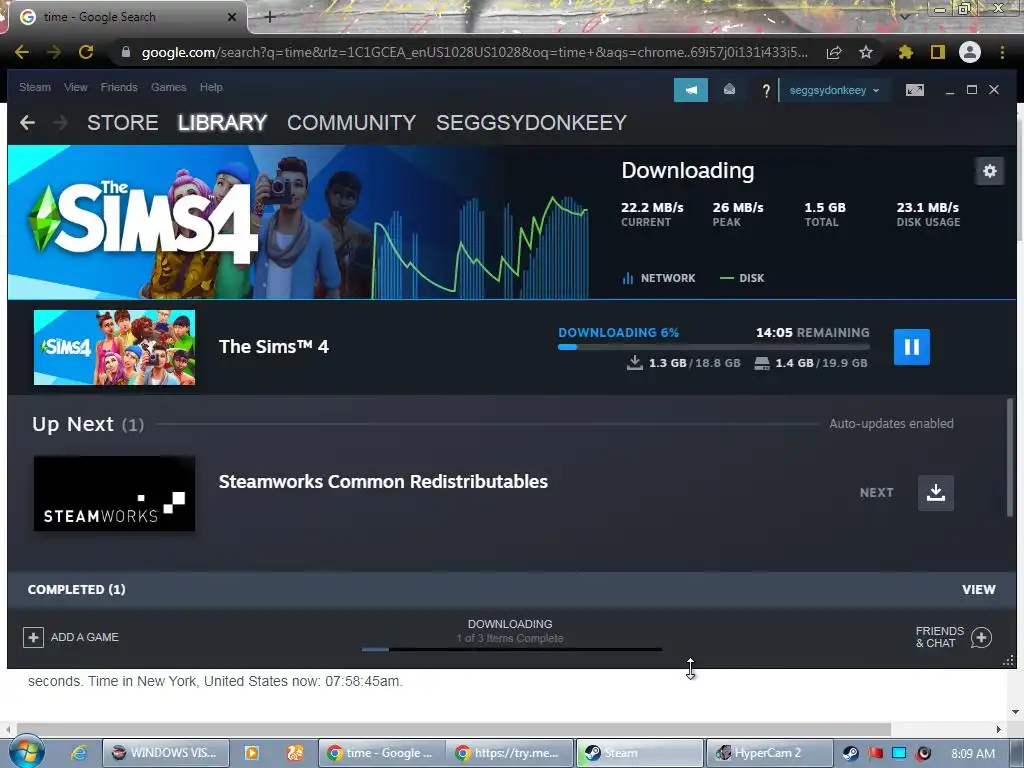1024x768 pixels.
Task: Open Friends & Chat plus icon
Action: click(981, 637)
